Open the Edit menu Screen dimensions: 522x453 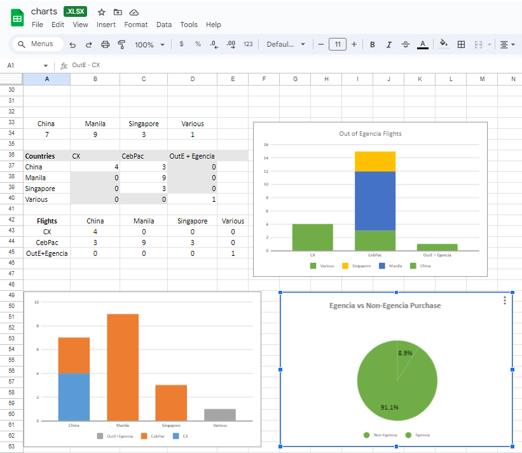58,25
